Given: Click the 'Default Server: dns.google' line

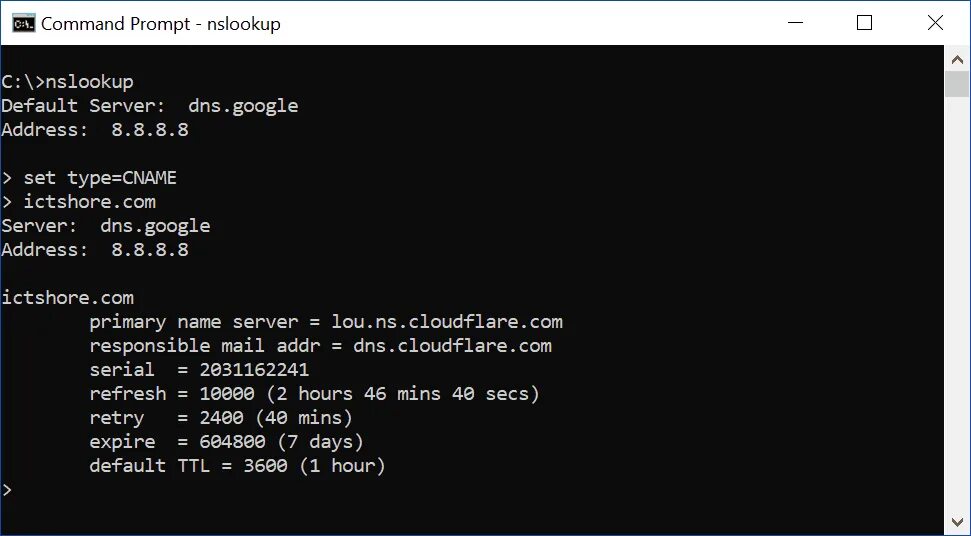Looking at the screenshot, I should [x=150, y=106].
